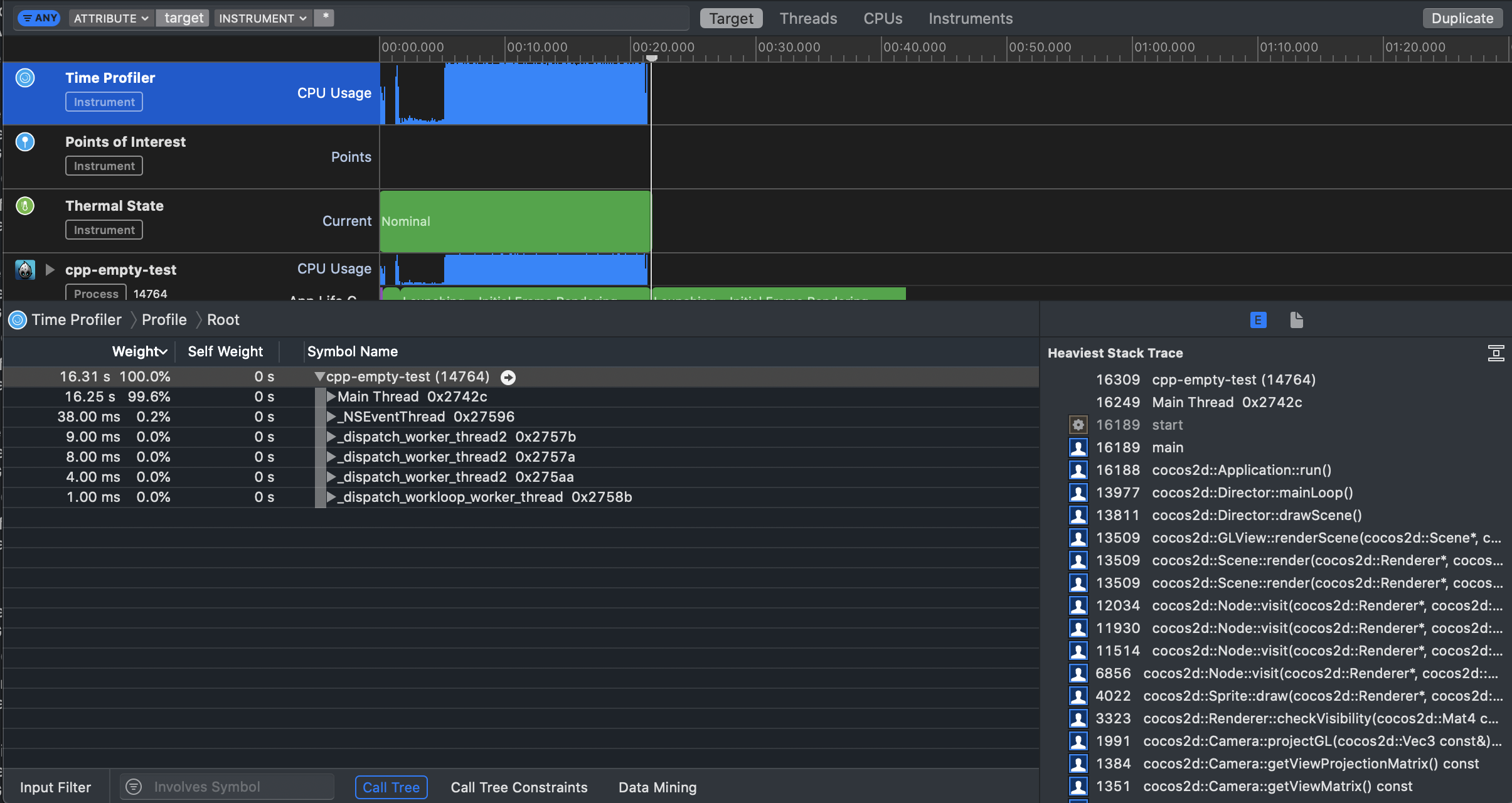Viewport: 1512px width, 803px height.
Task: Click the filter icon in Involves Symbol field
Action: (x=133, y=786)
